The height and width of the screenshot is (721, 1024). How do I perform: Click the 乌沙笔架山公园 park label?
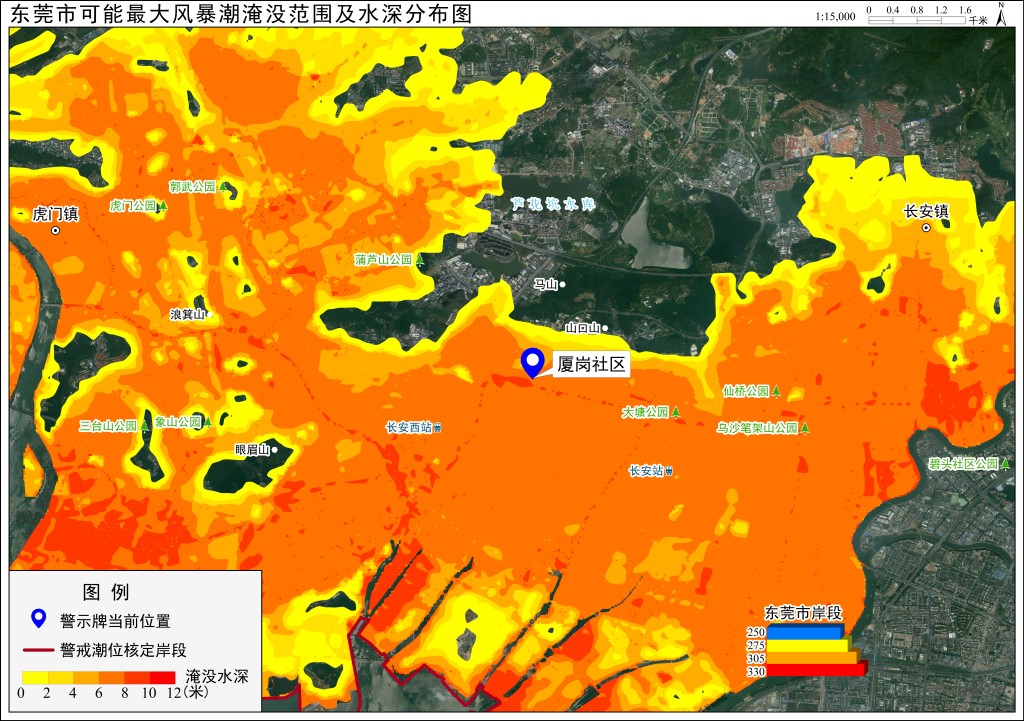coord(758,428)
